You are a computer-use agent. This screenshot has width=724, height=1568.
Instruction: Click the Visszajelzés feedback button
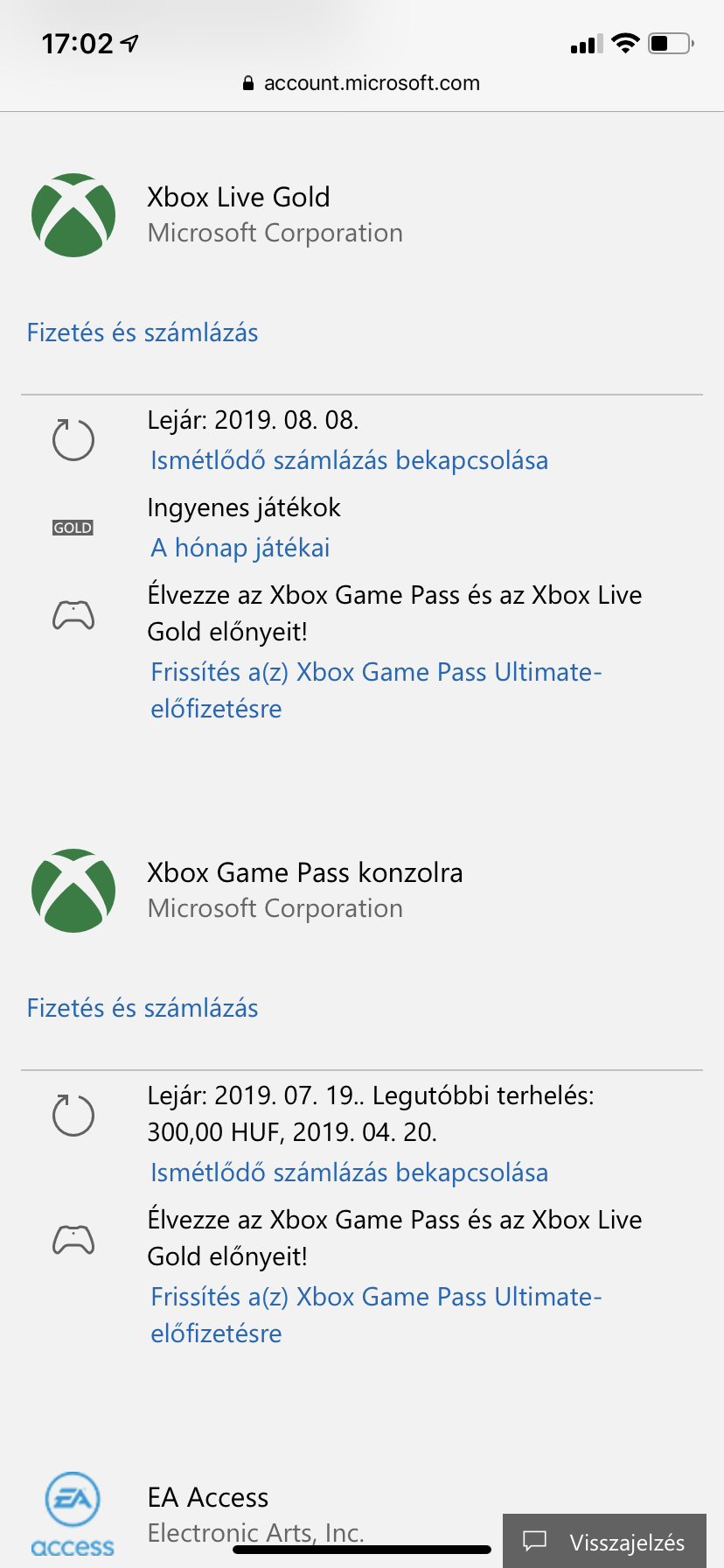tap(605, 1541)
